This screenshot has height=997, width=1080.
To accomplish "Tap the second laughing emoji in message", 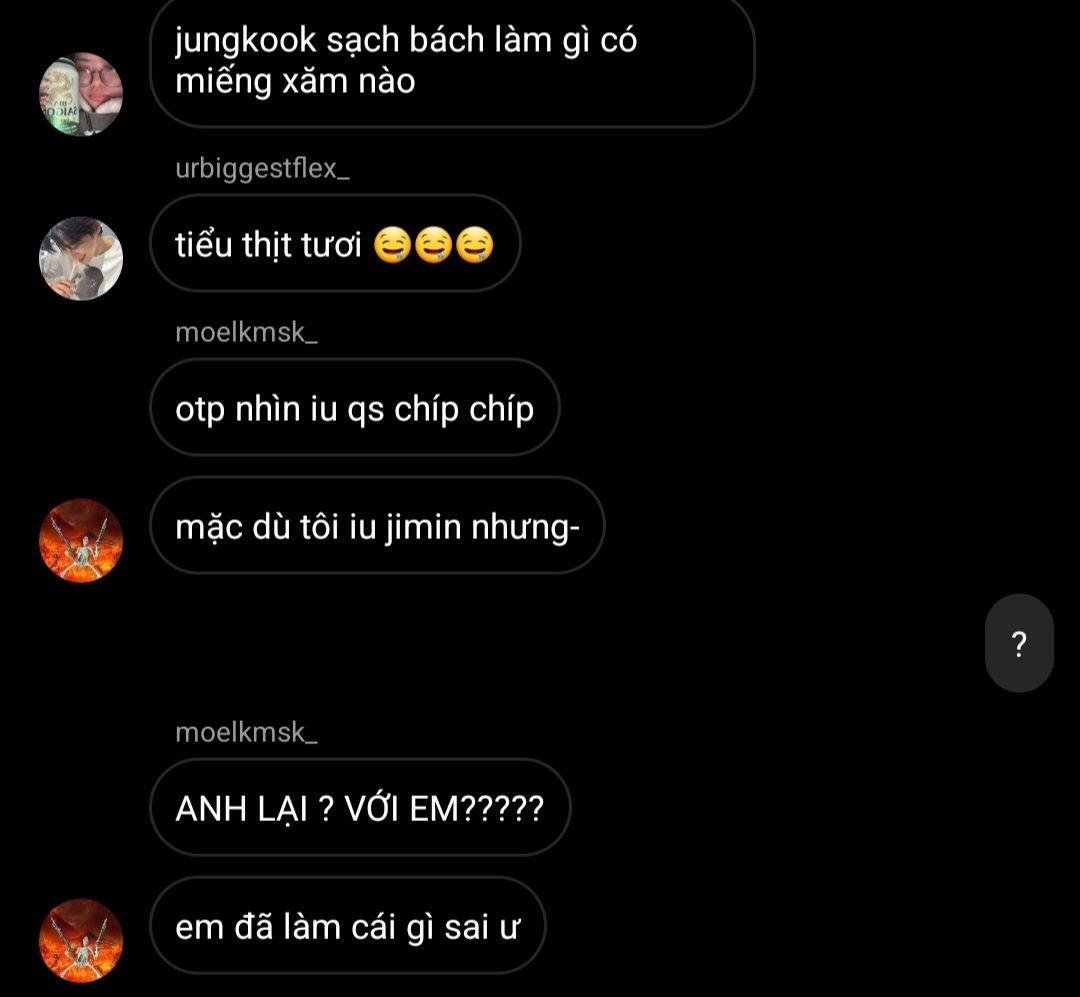I will [433, 245].
